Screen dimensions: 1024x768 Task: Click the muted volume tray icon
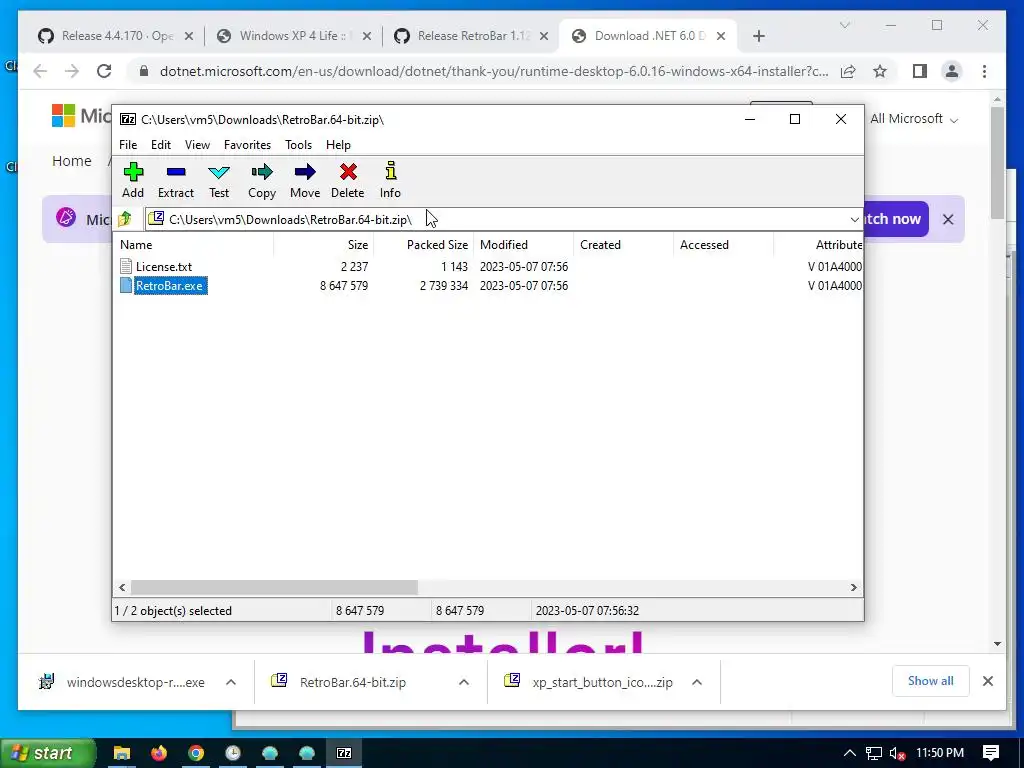(x=898, y=753)
